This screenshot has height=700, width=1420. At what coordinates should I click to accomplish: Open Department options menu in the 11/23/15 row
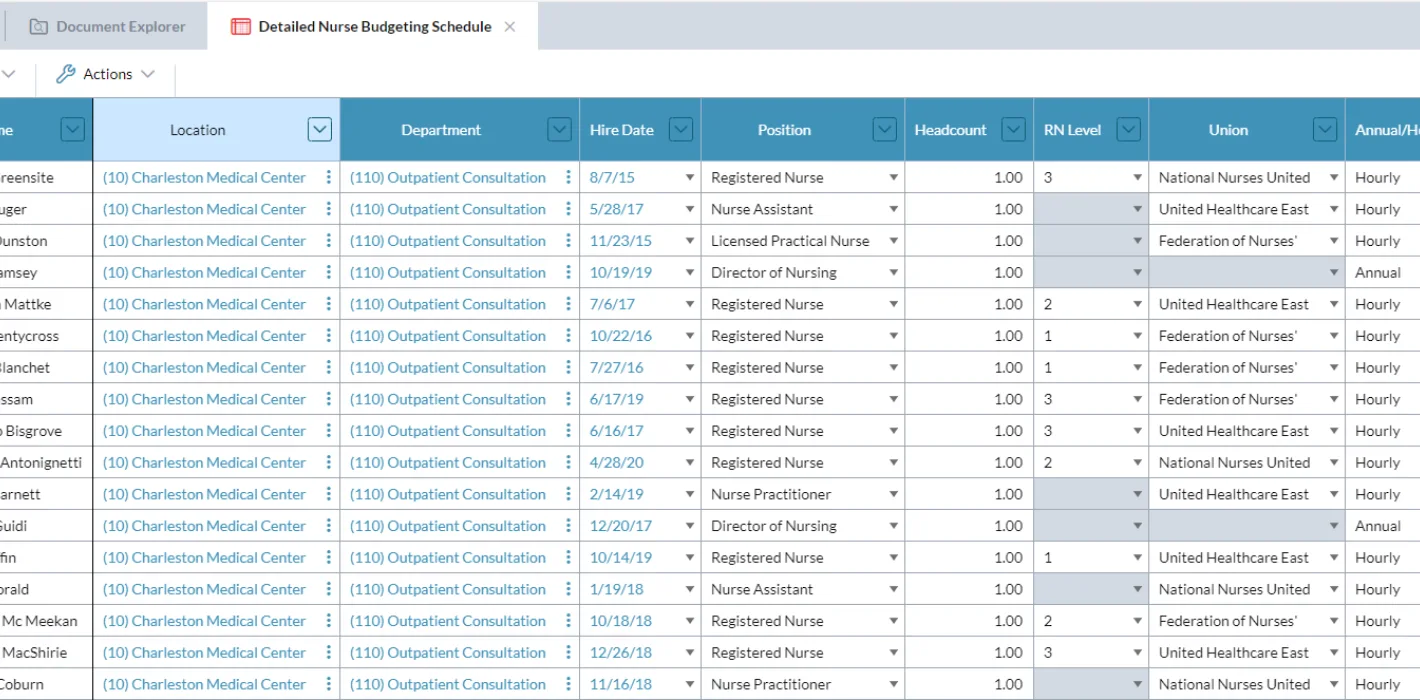point(568,241)
